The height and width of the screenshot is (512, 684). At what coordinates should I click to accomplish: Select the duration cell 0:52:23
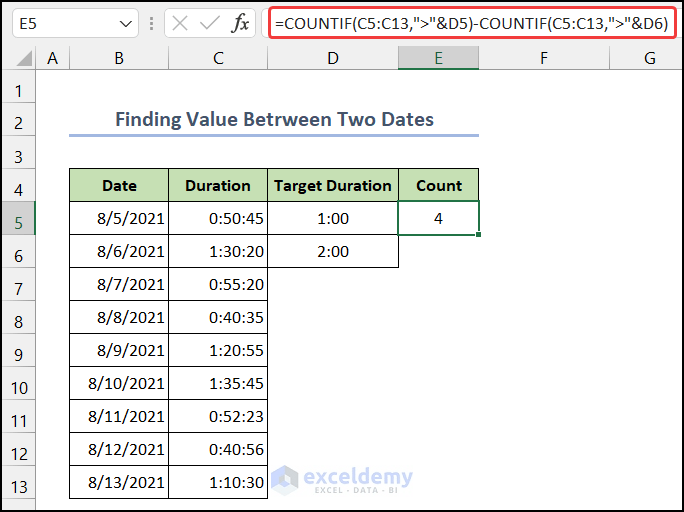pos(218,416)
